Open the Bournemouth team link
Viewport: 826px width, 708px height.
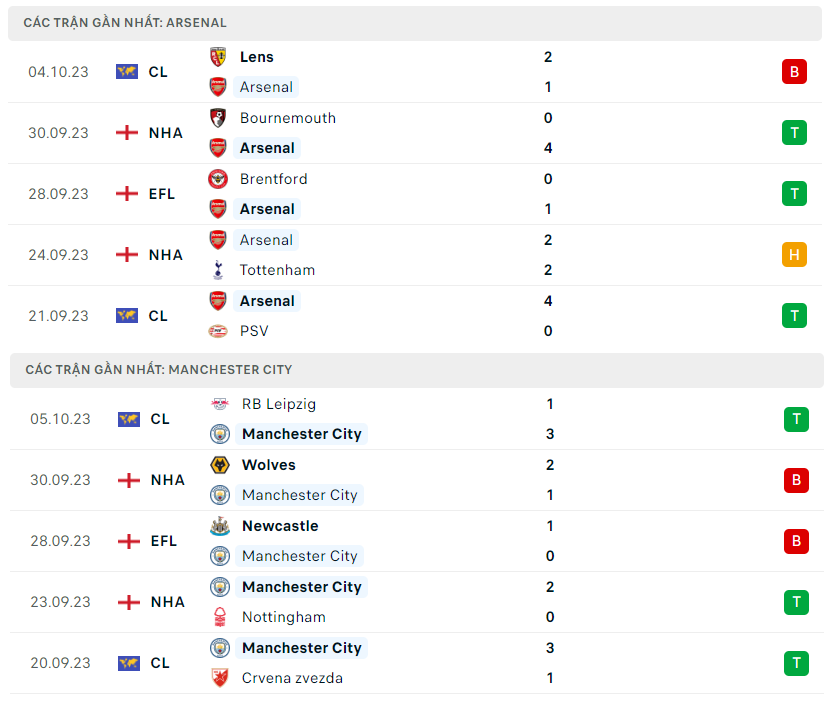(287, 118)
